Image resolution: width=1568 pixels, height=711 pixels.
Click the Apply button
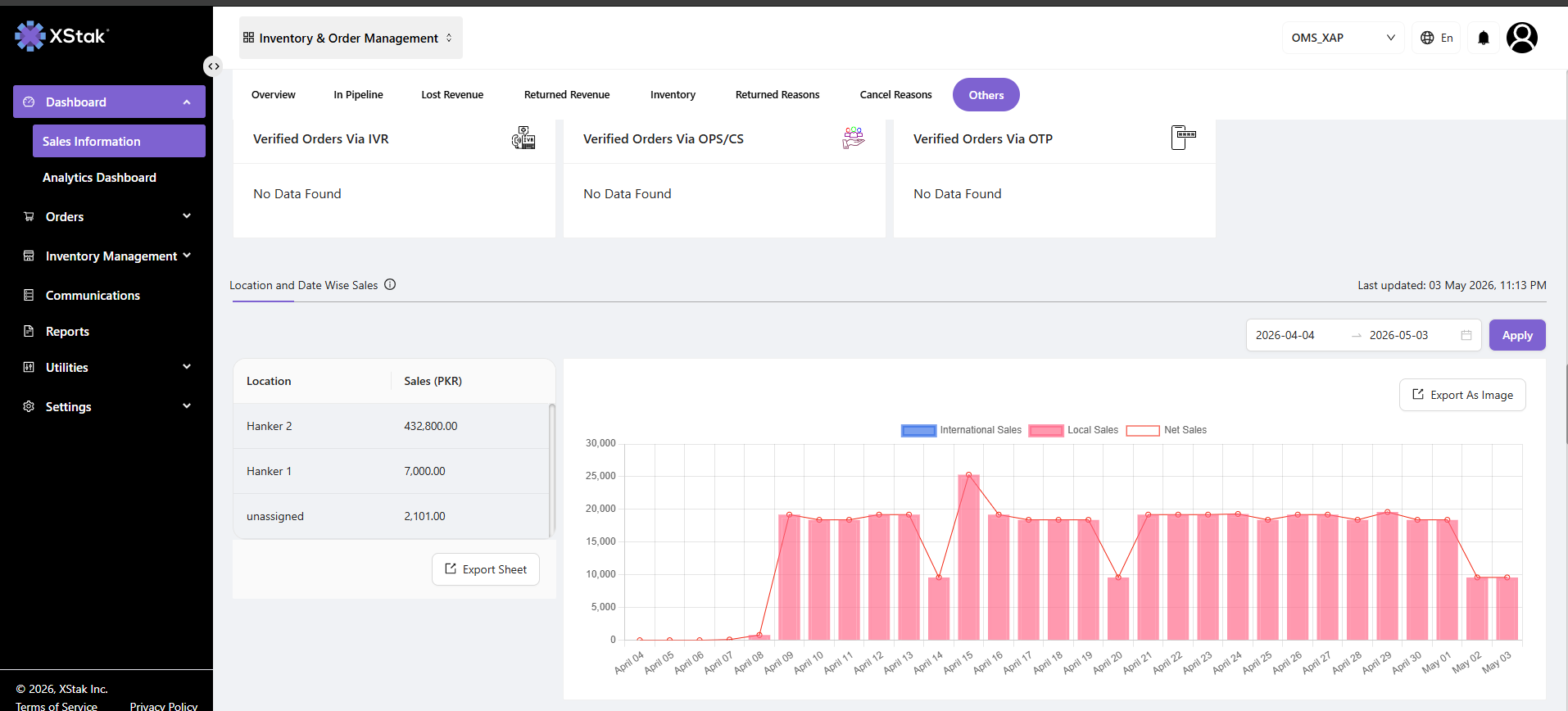1517,335
